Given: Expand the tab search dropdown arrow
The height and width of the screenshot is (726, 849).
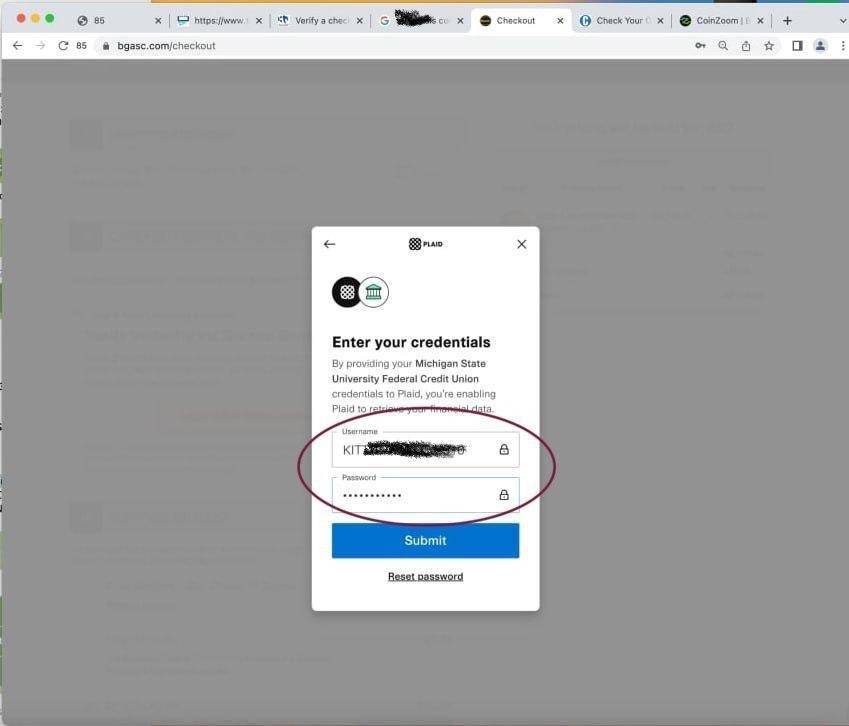Looking at the screenshot, I should [843, 21].
